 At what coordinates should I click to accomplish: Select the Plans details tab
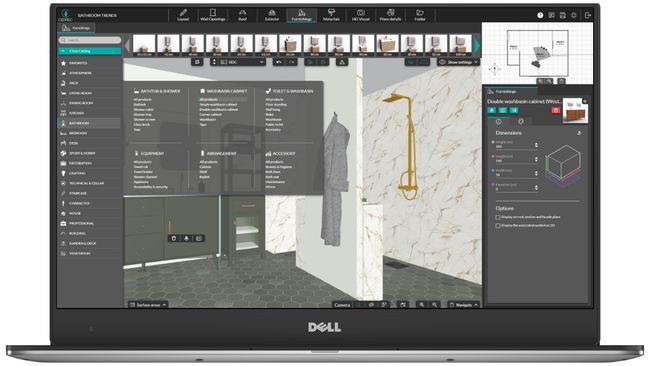tap(390, 15)
